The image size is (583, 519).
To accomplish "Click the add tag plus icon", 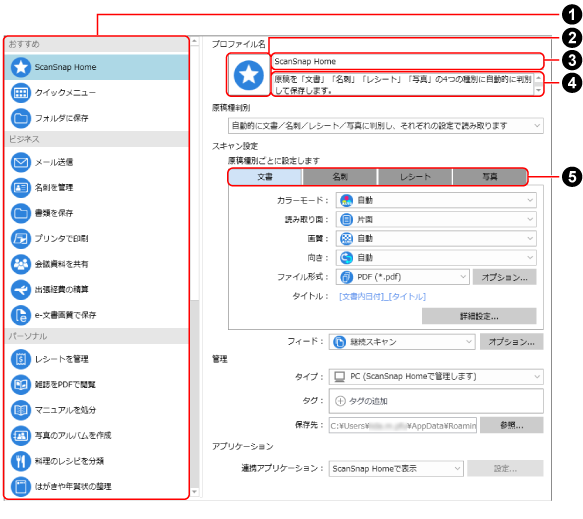I will (x=340, y=401).
